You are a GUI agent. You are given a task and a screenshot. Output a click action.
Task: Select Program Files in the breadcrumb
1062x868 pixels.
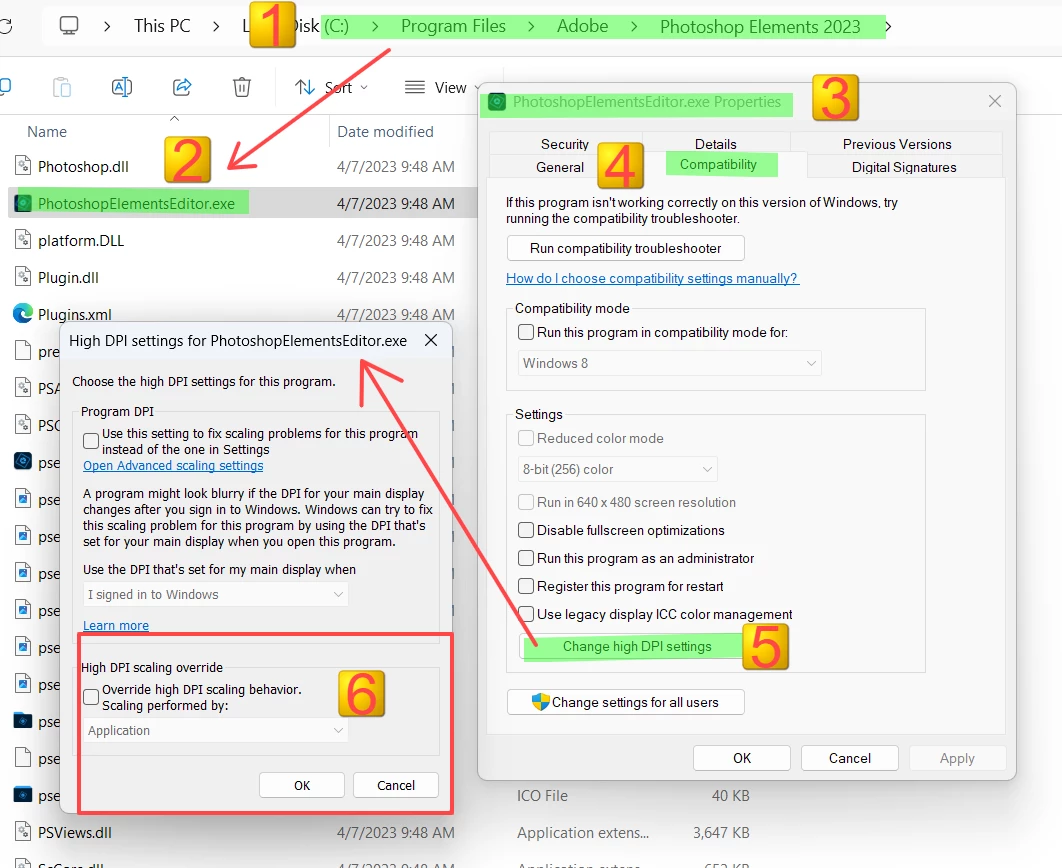tap(453, 26)
